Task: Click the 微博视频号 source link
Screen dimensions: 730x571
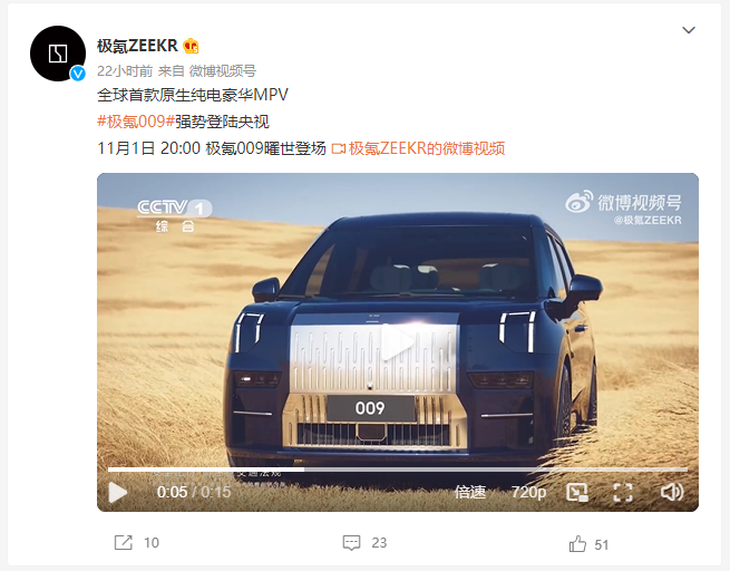Action: click(x=223, y=71)
